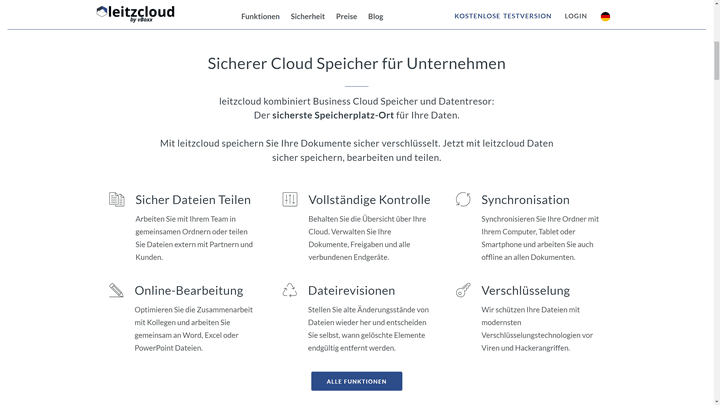Viewport: 720px width, 405px height.
Task: Click the recycle icon beside Dateirevisionen
Action: [x=290, y=290]
